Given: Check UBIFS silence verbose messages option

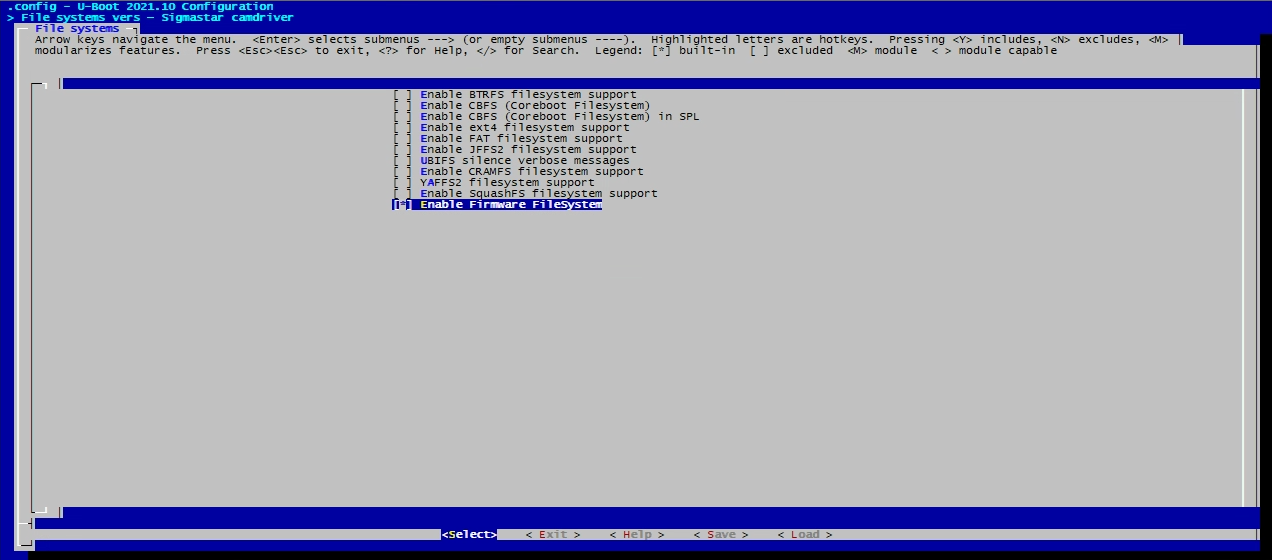Looking at the screenshot, I should point(402,161).
